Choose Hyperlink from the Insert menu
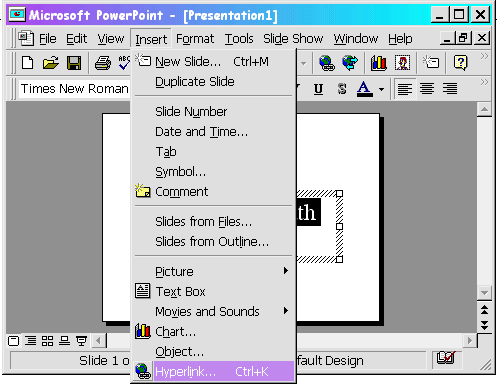Screen dimensions: 497x388 tap(213, 371)
